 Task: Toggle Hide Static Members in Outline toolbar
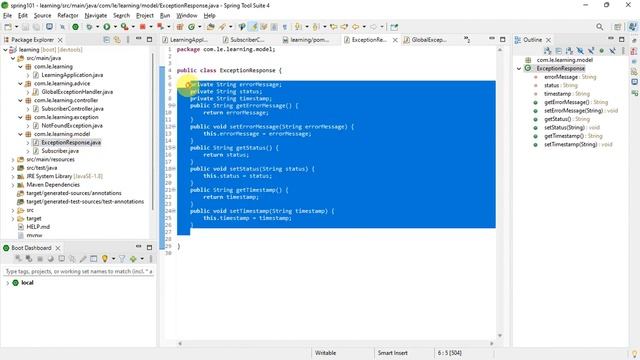click(x=591, y=51)
